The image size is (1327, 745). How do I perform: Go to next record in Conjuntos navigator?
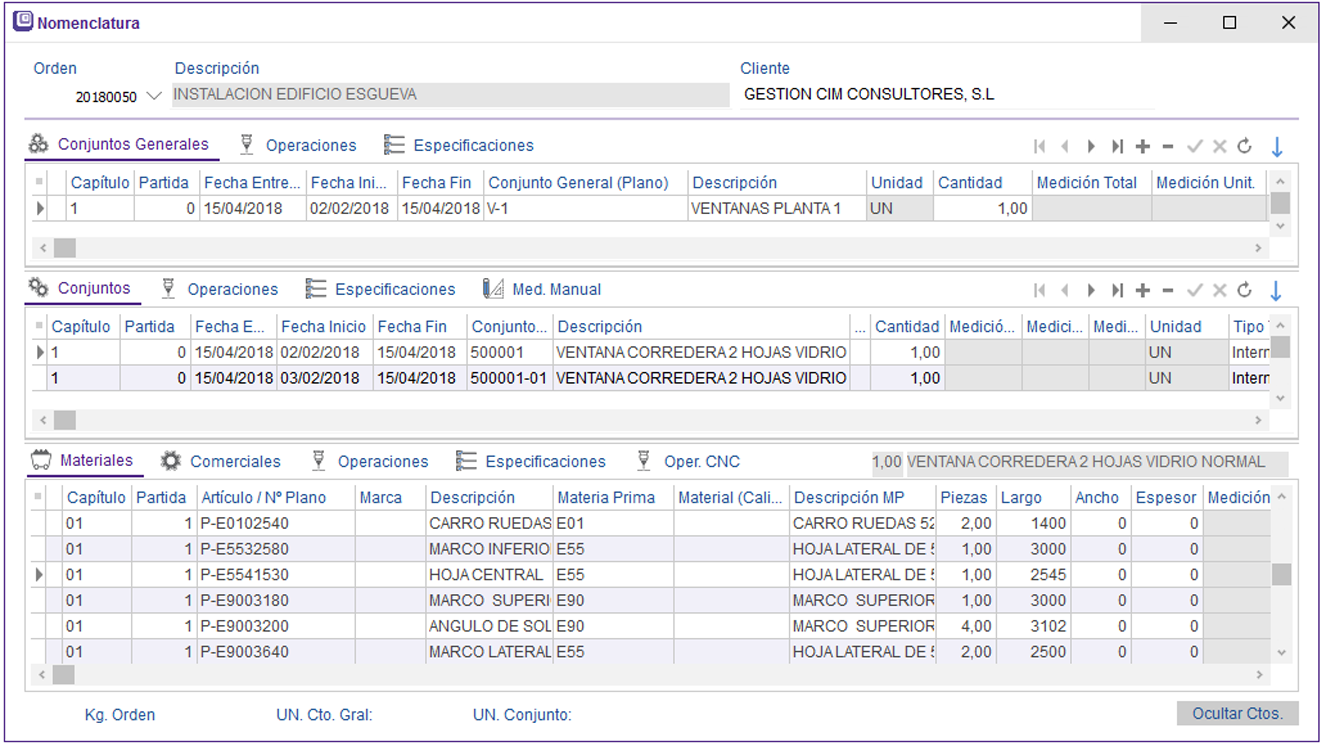1091,291
